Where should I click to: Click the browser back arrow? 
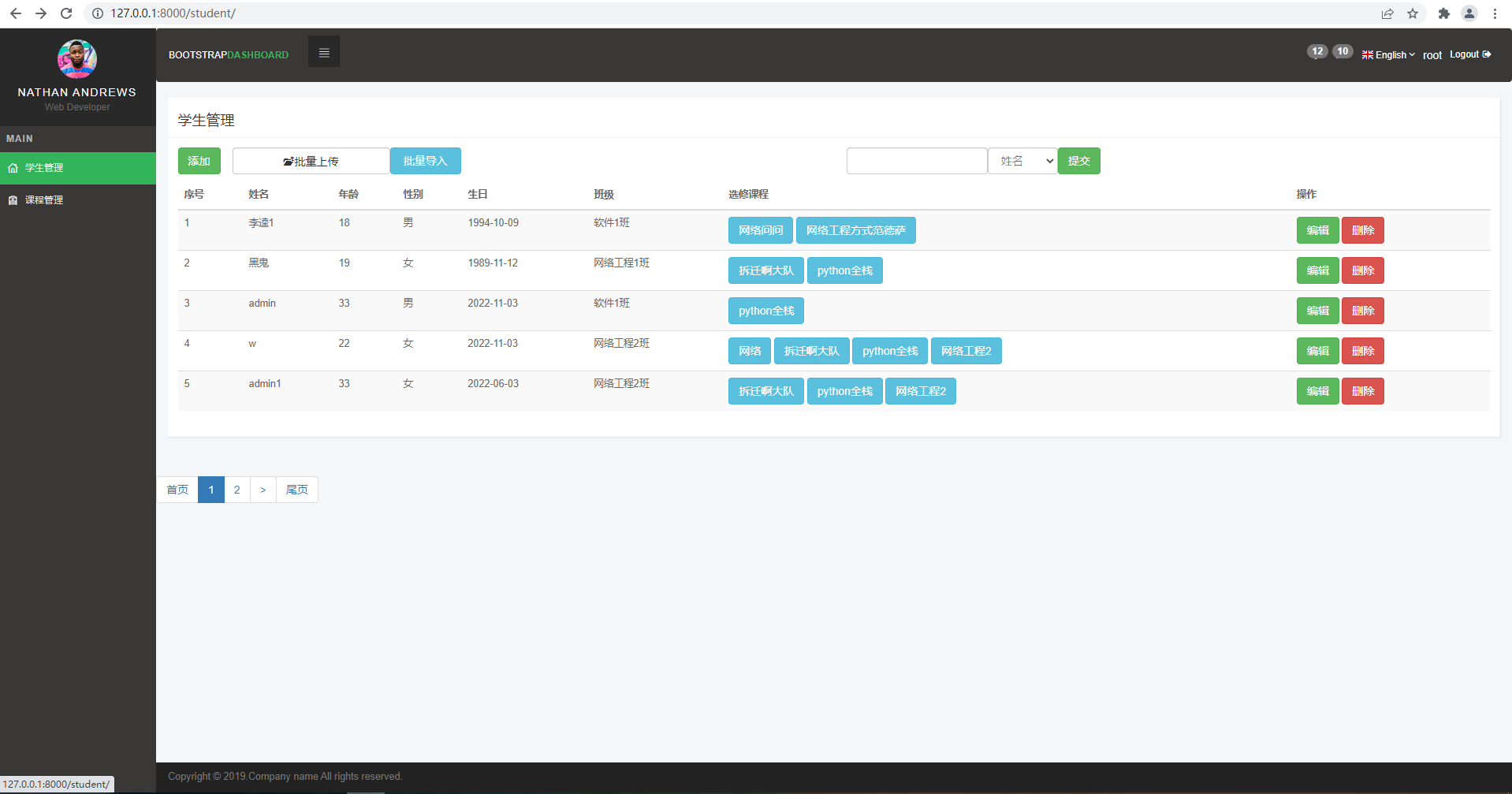pos(16,13)
